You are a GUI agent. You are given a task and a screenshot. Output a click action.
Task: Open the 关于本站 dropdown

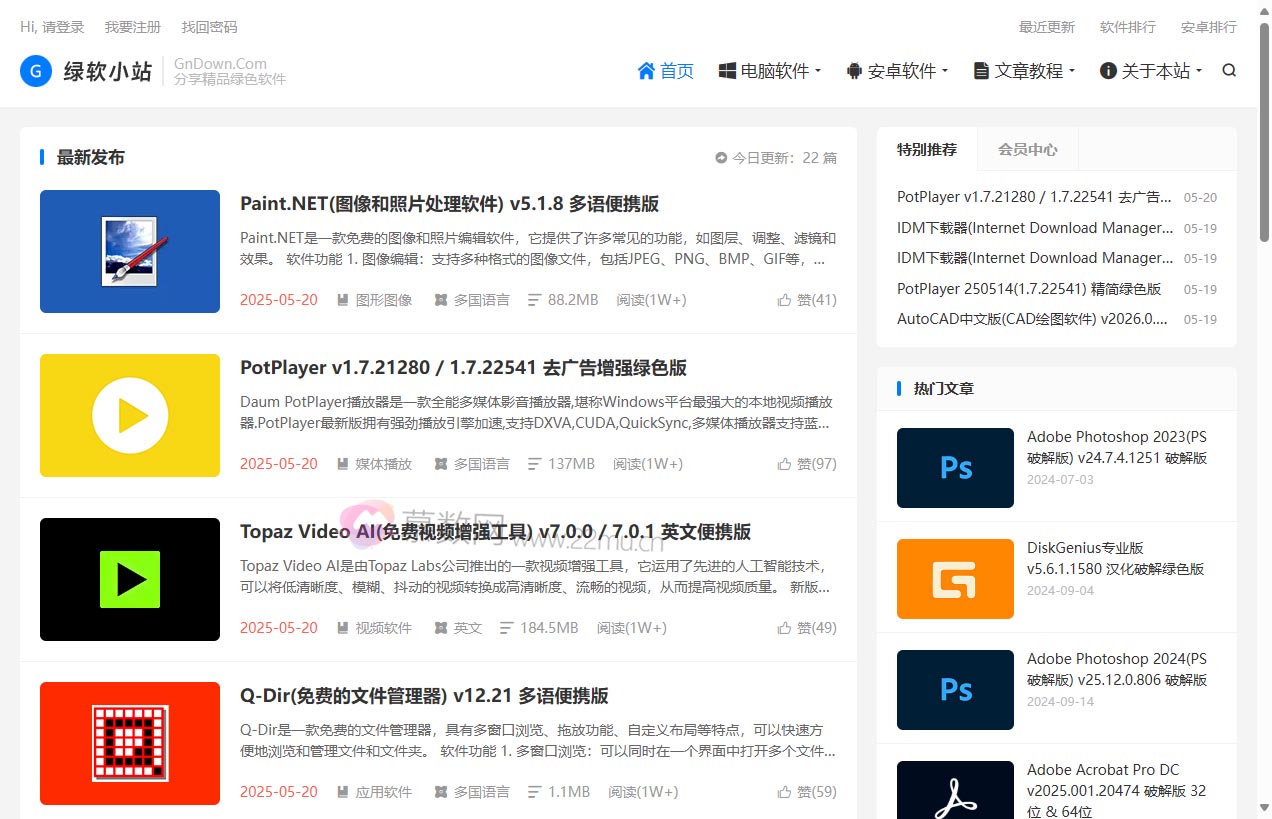[1150, 71]
